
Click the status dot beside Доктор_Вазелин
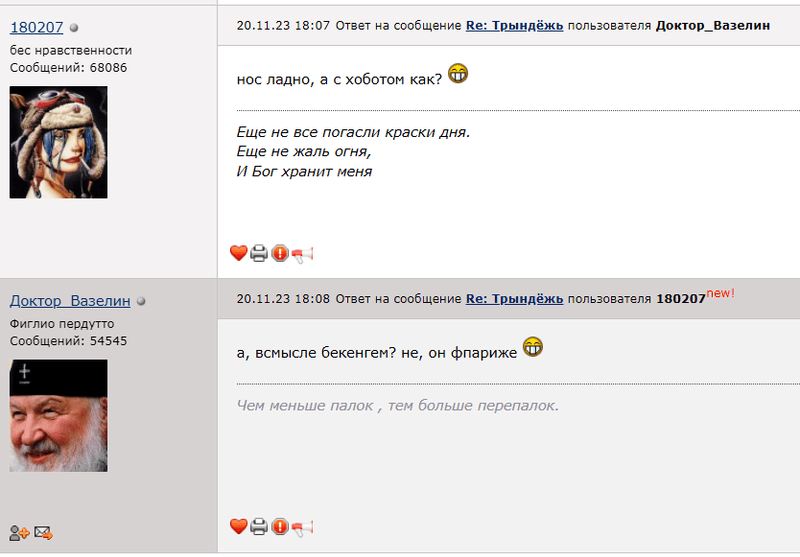tap(141, 301)
